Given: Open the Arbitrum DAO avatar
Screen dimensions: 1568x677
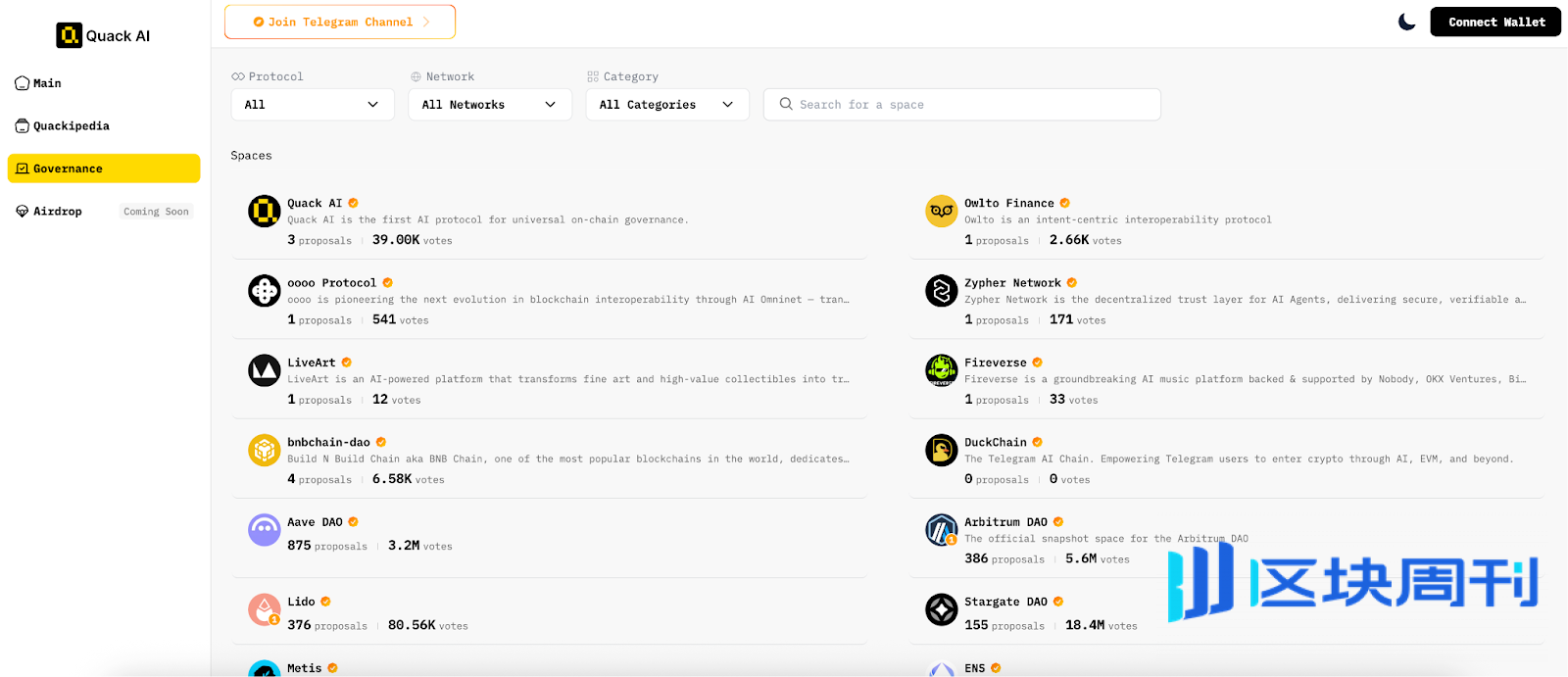Looking at the screenshot, I should pyautogui.click(x=942, y=530).
